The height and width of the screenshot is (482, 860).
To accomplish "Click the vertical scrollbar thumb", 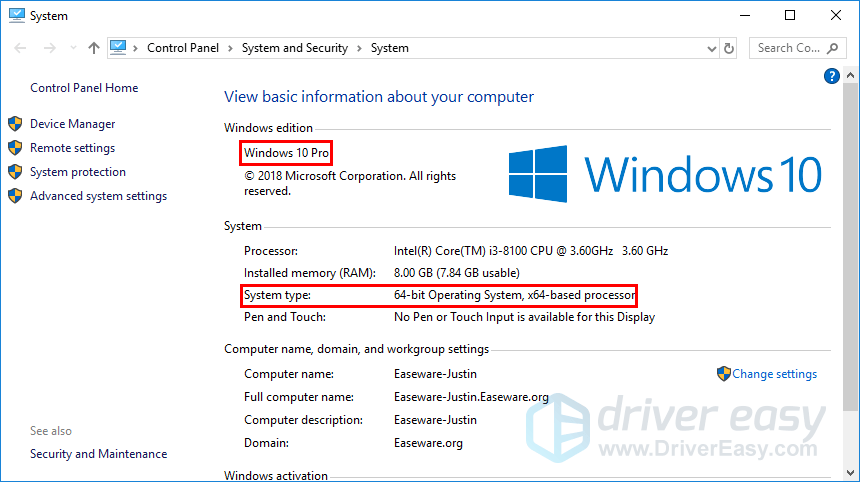I will [850, 246].
